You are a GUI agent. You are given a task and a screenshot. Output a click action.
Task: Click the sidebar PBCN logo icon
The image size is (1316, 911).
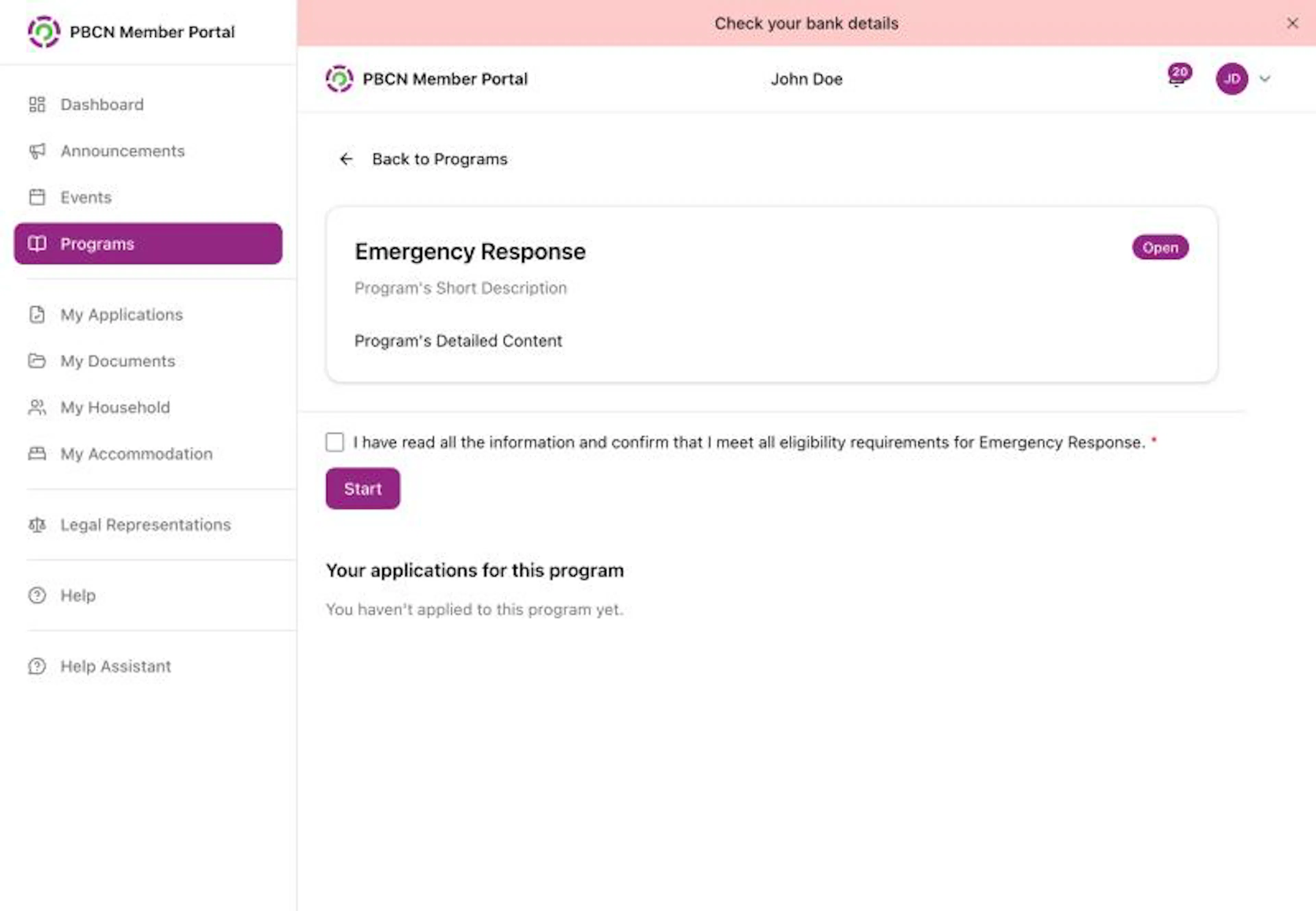pyautogui.click(x=44, y=32)
